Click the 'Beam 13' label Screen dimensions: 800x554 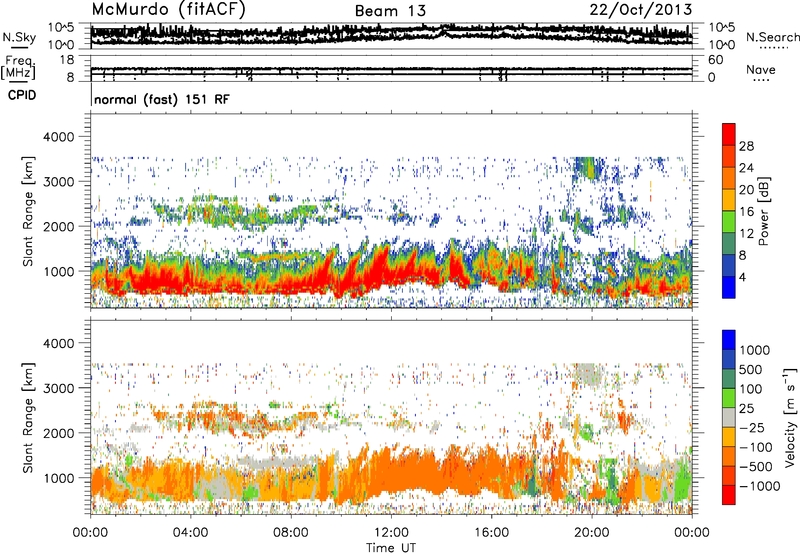click(x=390, y=11)
